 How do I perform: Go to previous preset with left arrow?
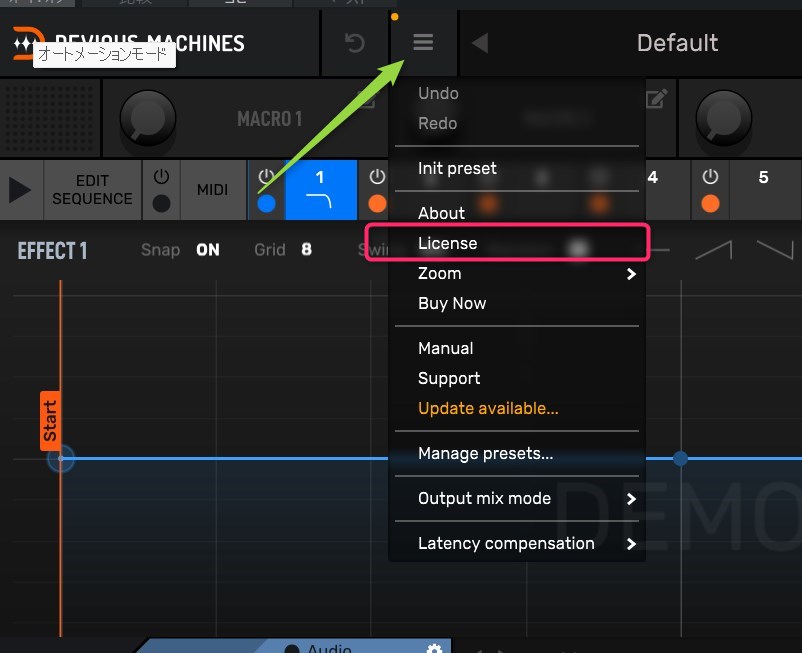coord(480,43)
